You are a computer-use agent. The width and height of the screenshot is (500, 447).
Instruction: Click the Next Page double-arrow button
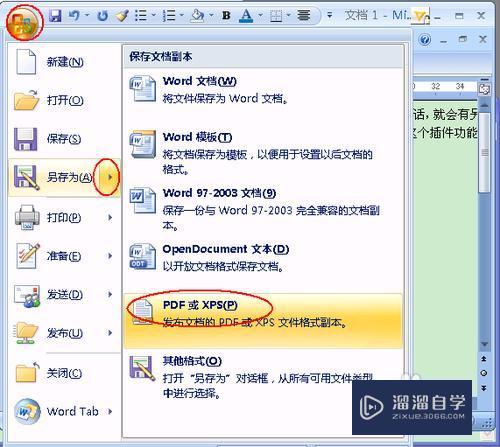tap(484, 388)
